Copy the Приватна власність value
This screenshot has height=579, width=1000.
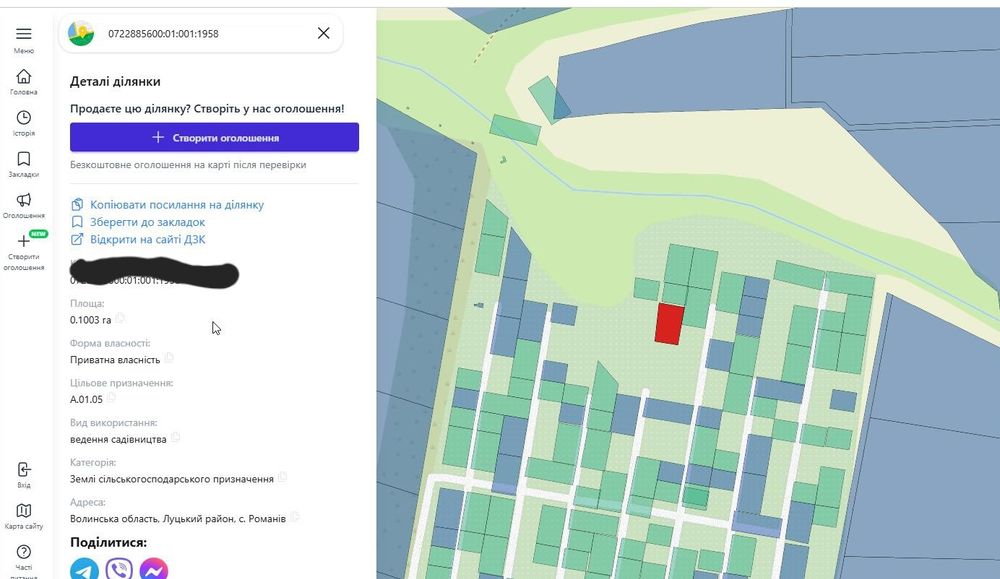point(169,358)
